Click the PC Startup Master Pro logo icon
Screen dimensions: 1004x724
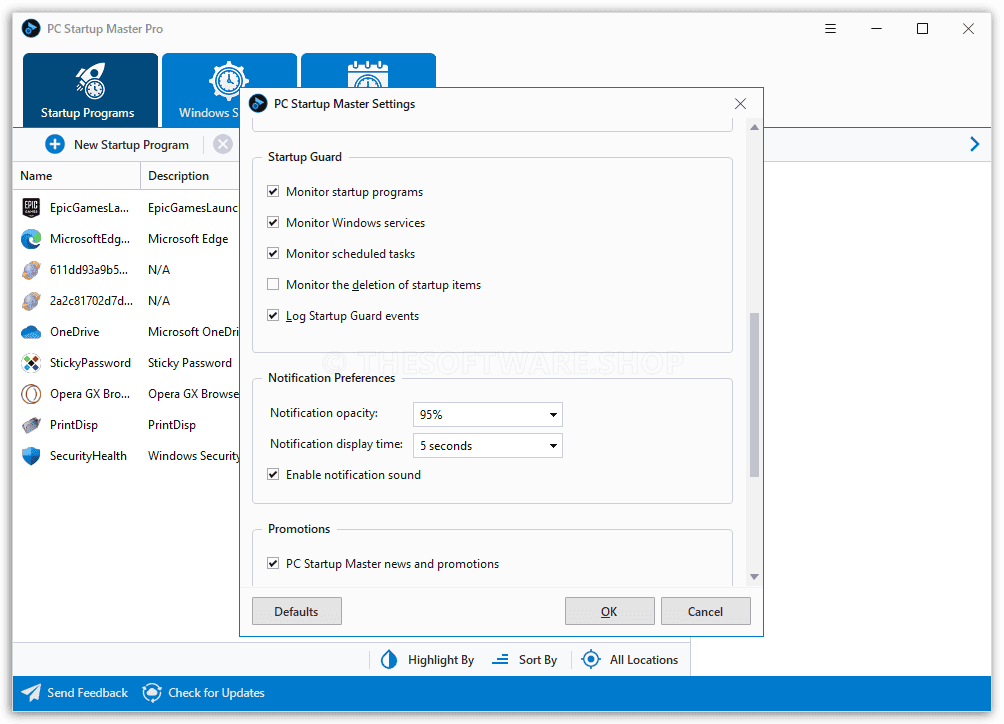[31, 29]
